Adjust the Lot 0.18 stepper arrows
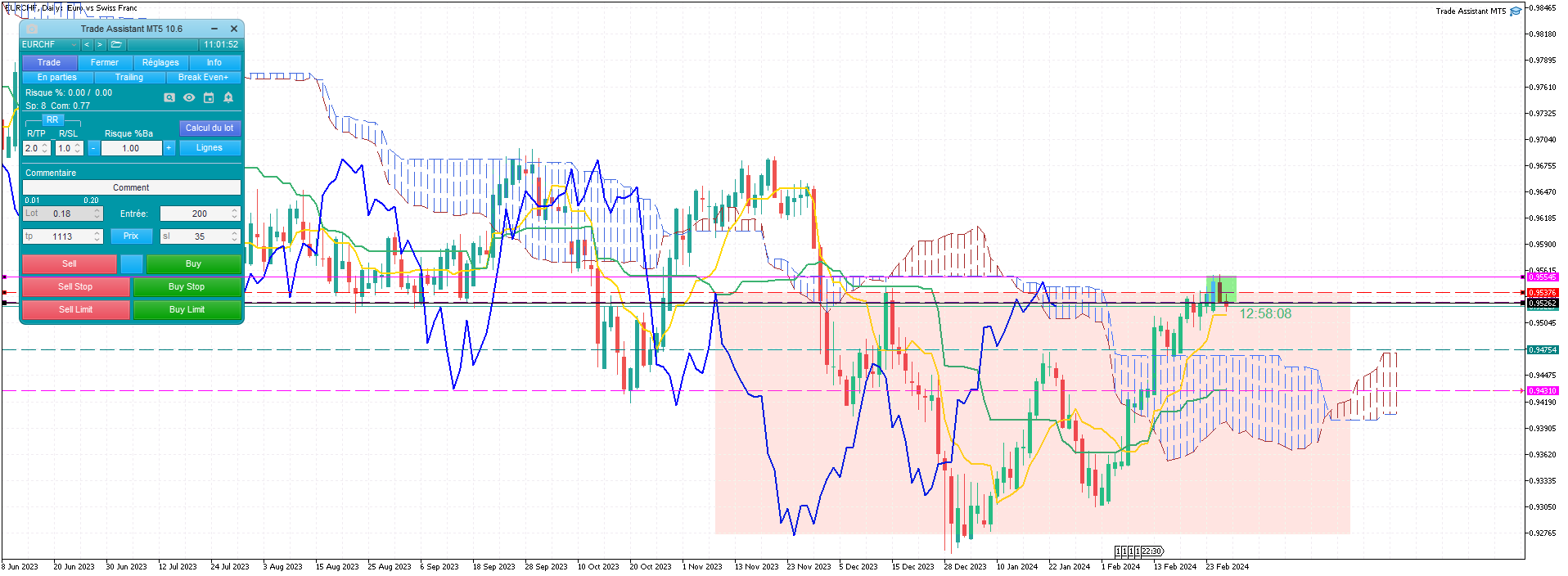The height and width of the screenshot is (576, 1568). click(x=97, y=214)
